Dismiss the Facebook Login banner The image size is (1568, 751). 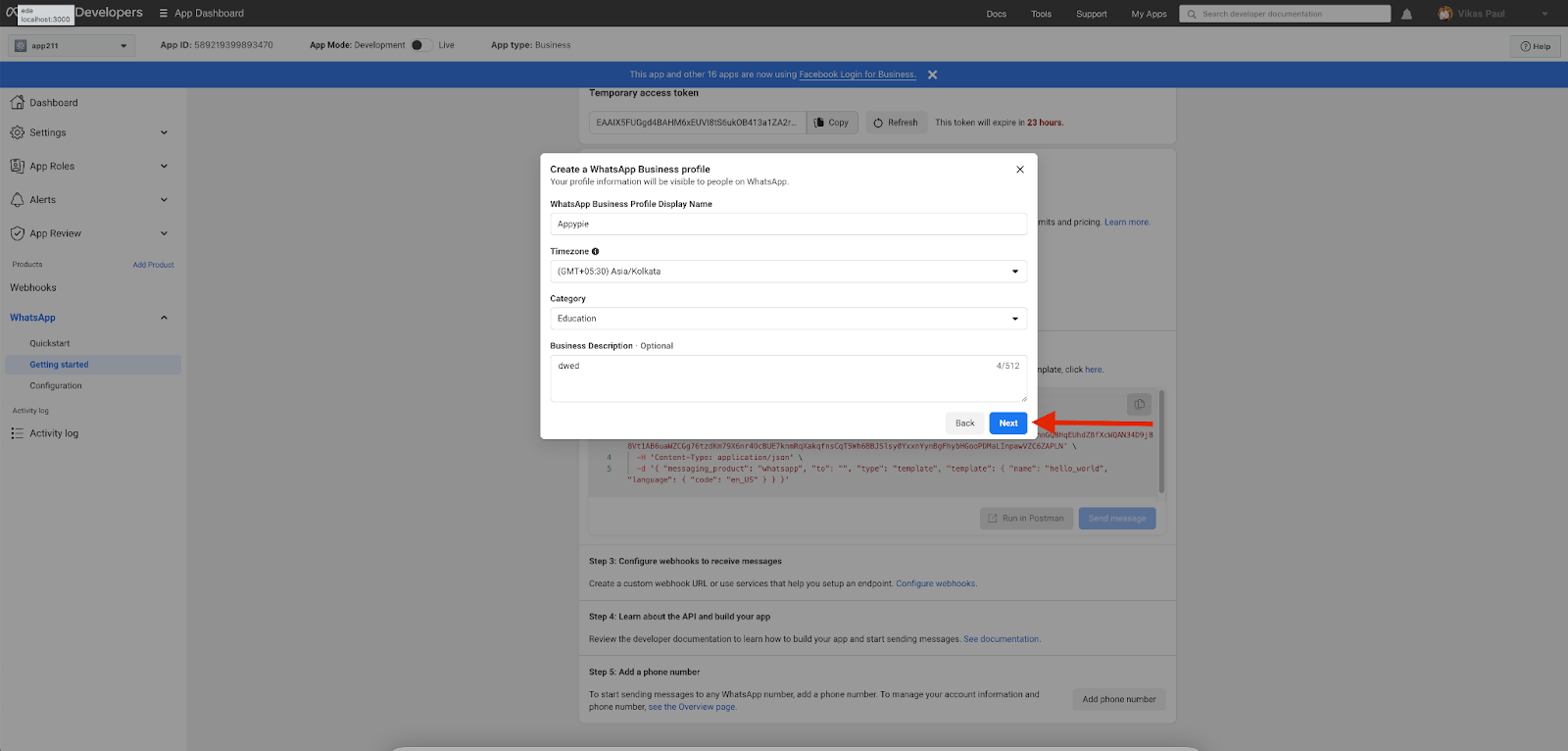pyautogui.click(x=932, y=75)
